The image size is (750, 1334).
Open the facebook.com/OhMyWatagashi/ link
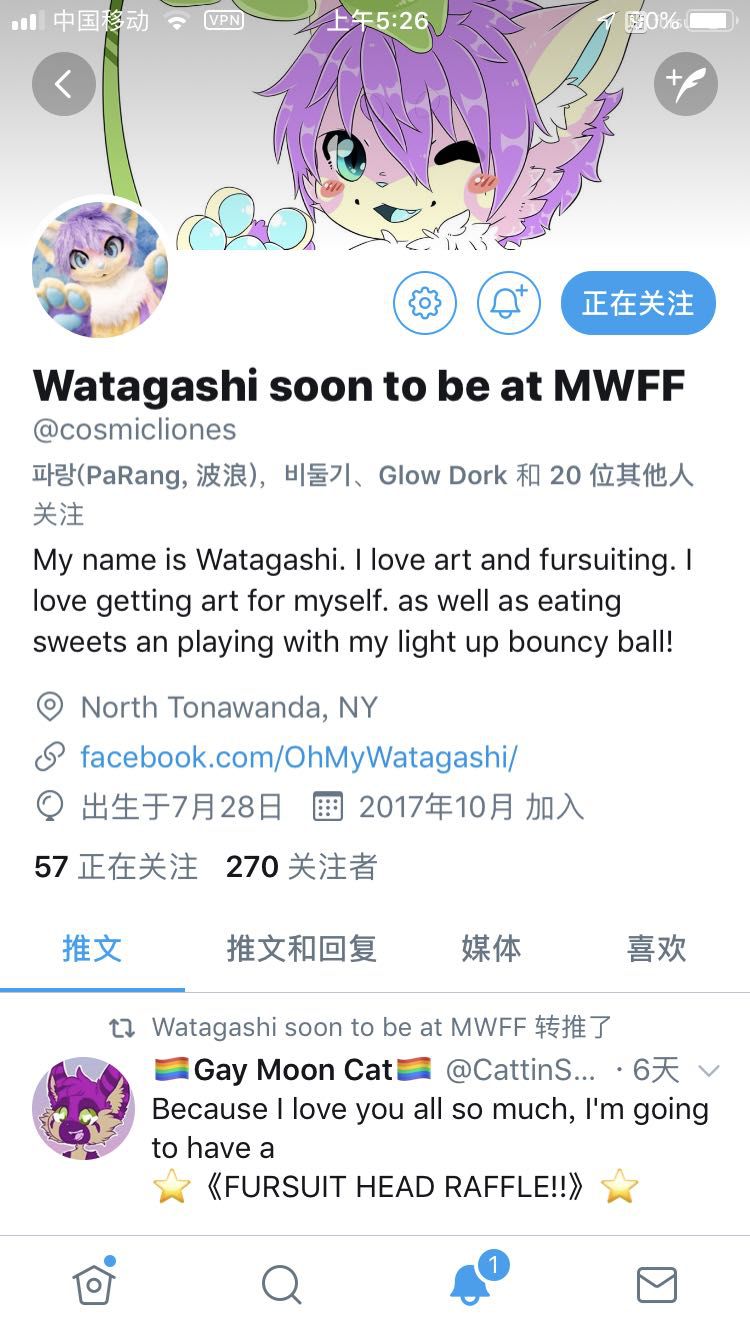299,757
